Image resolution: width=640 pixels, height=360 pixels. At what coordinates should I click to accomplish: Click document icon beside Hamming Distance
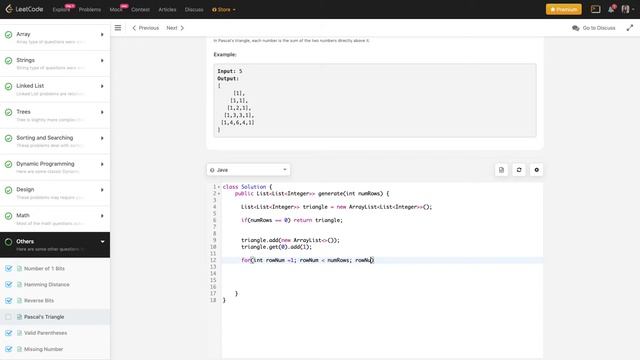point(19,284)
